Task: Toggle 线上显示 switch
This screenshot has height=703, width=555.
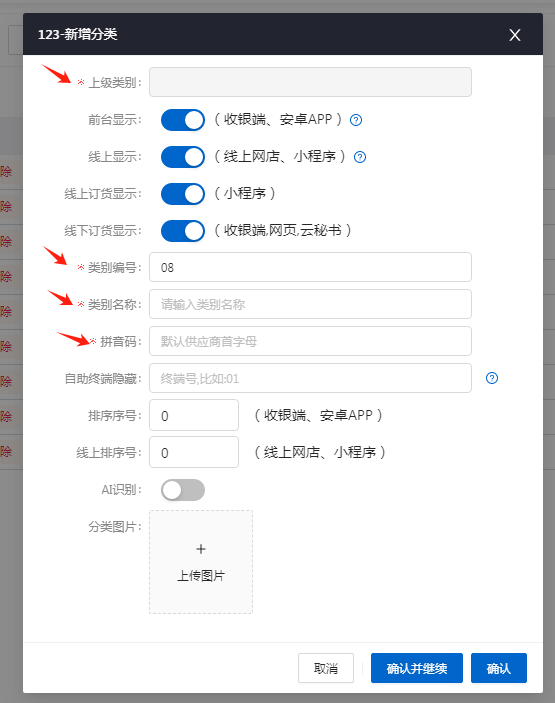Action: [x=183, y=157]
